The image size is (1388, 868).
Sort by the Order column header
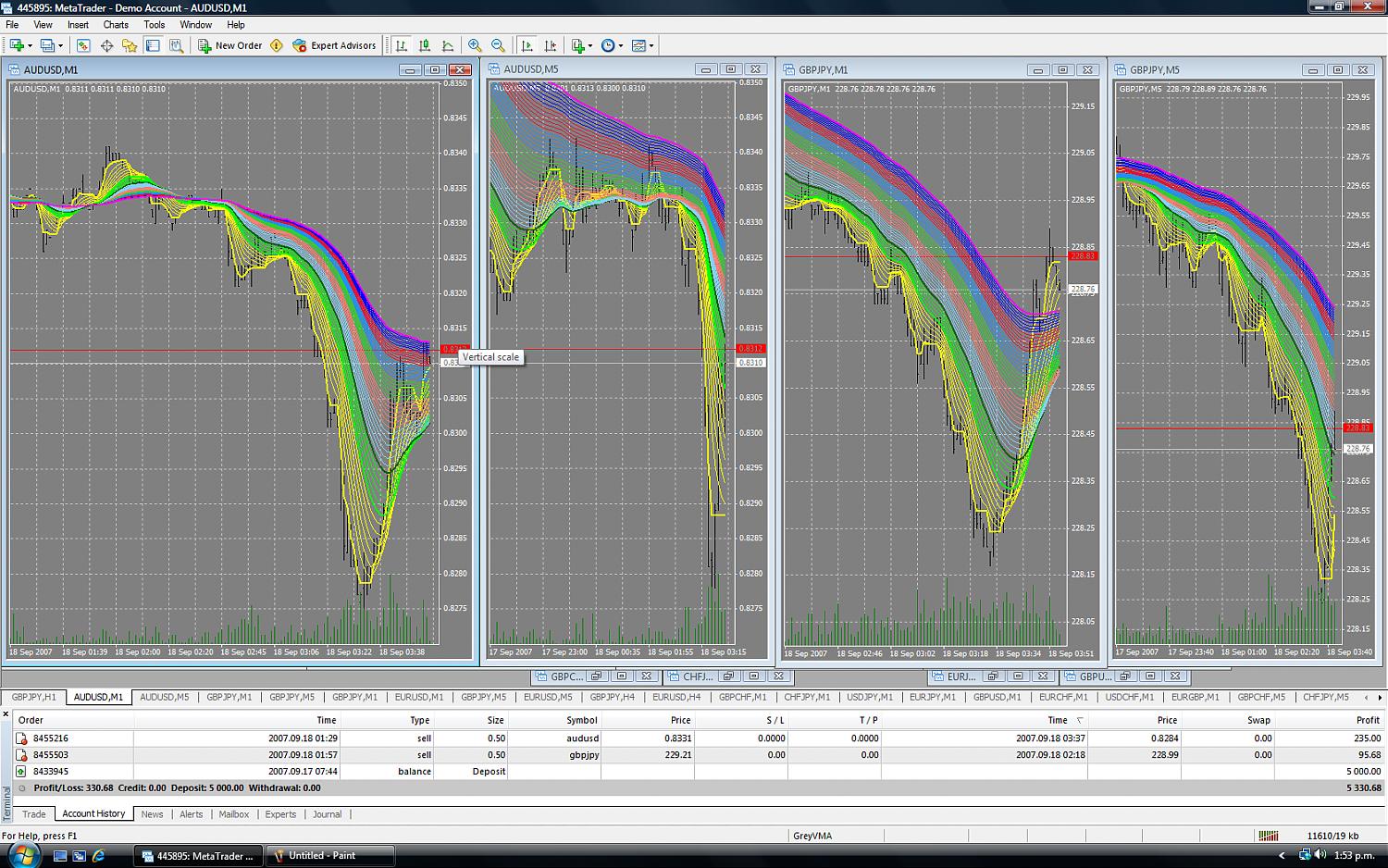pos(73,720)
